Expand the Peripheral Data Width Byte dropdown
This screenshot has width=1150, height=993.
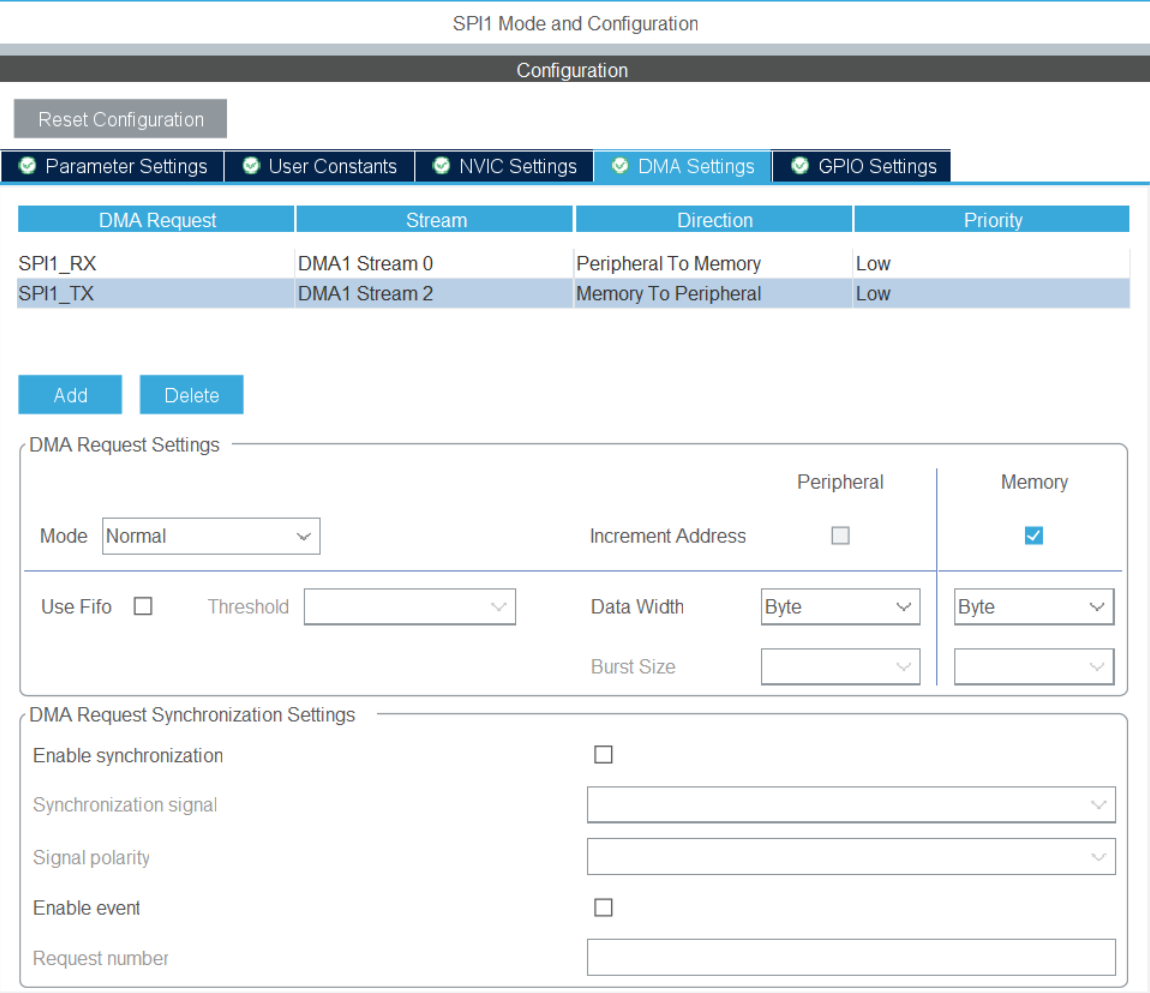point(840,607)
